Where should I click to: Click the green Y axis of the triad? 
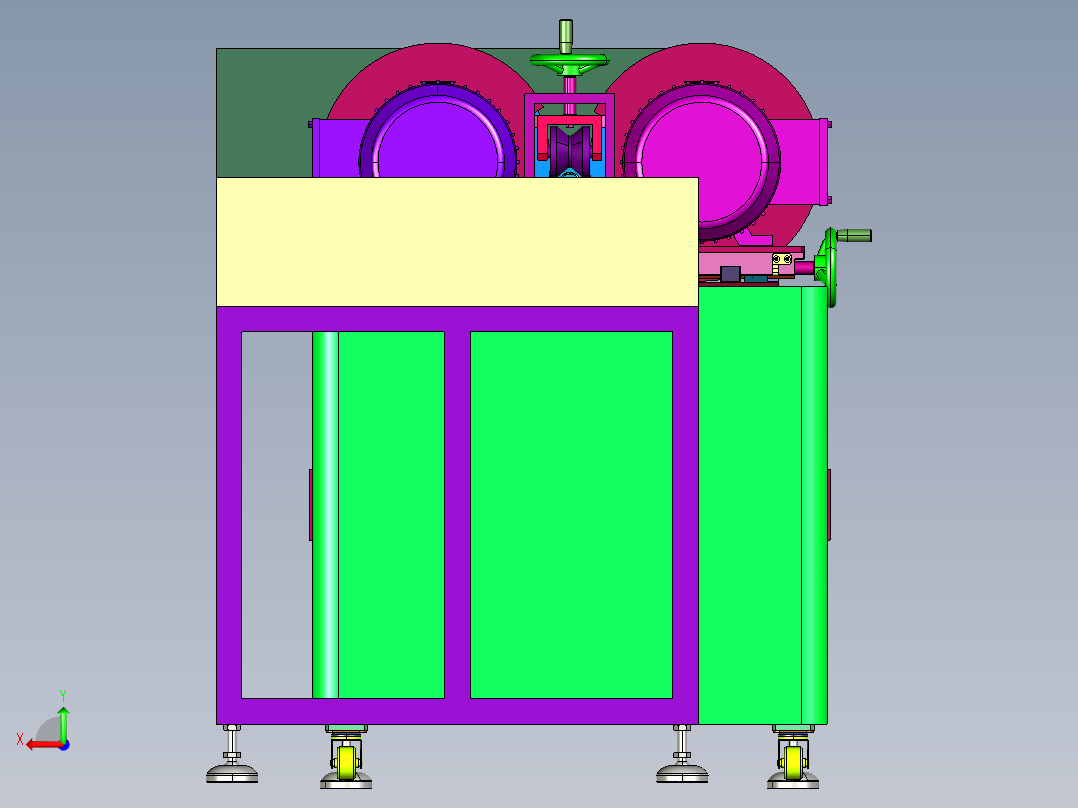click(63, 724)
